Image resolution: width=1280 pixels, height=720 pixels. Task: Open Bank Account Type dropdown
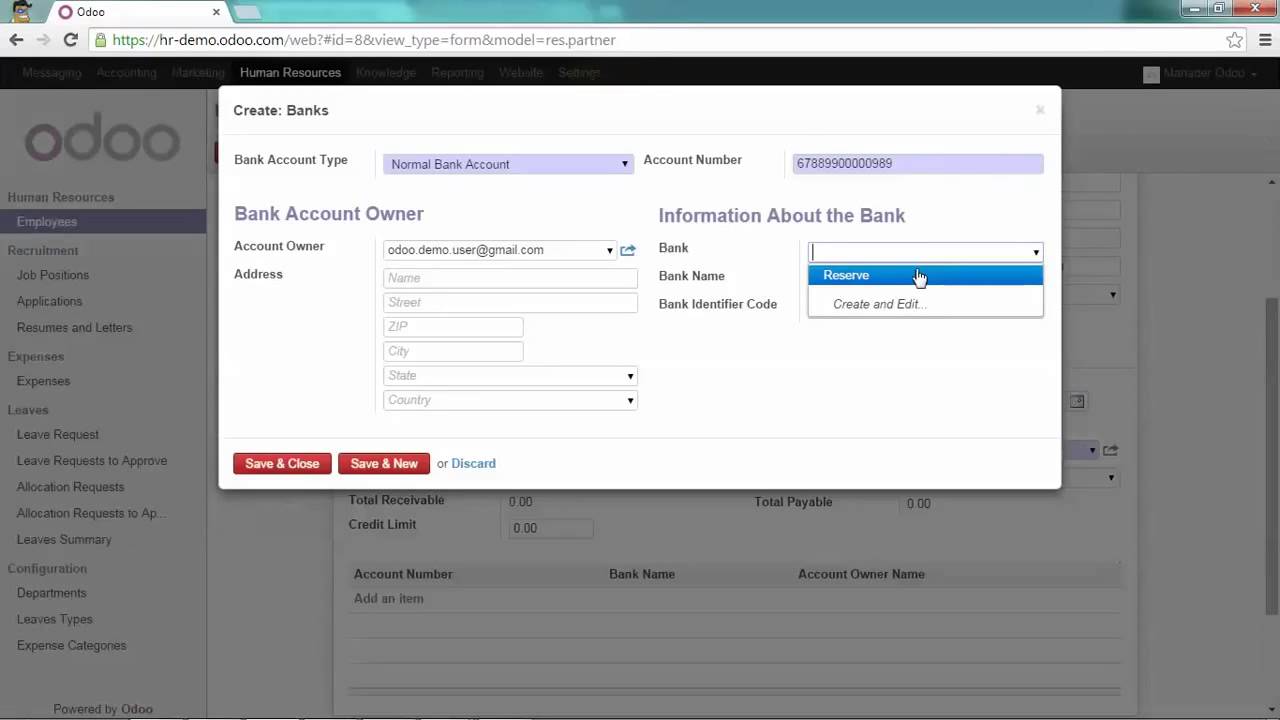tap(508, 164)
